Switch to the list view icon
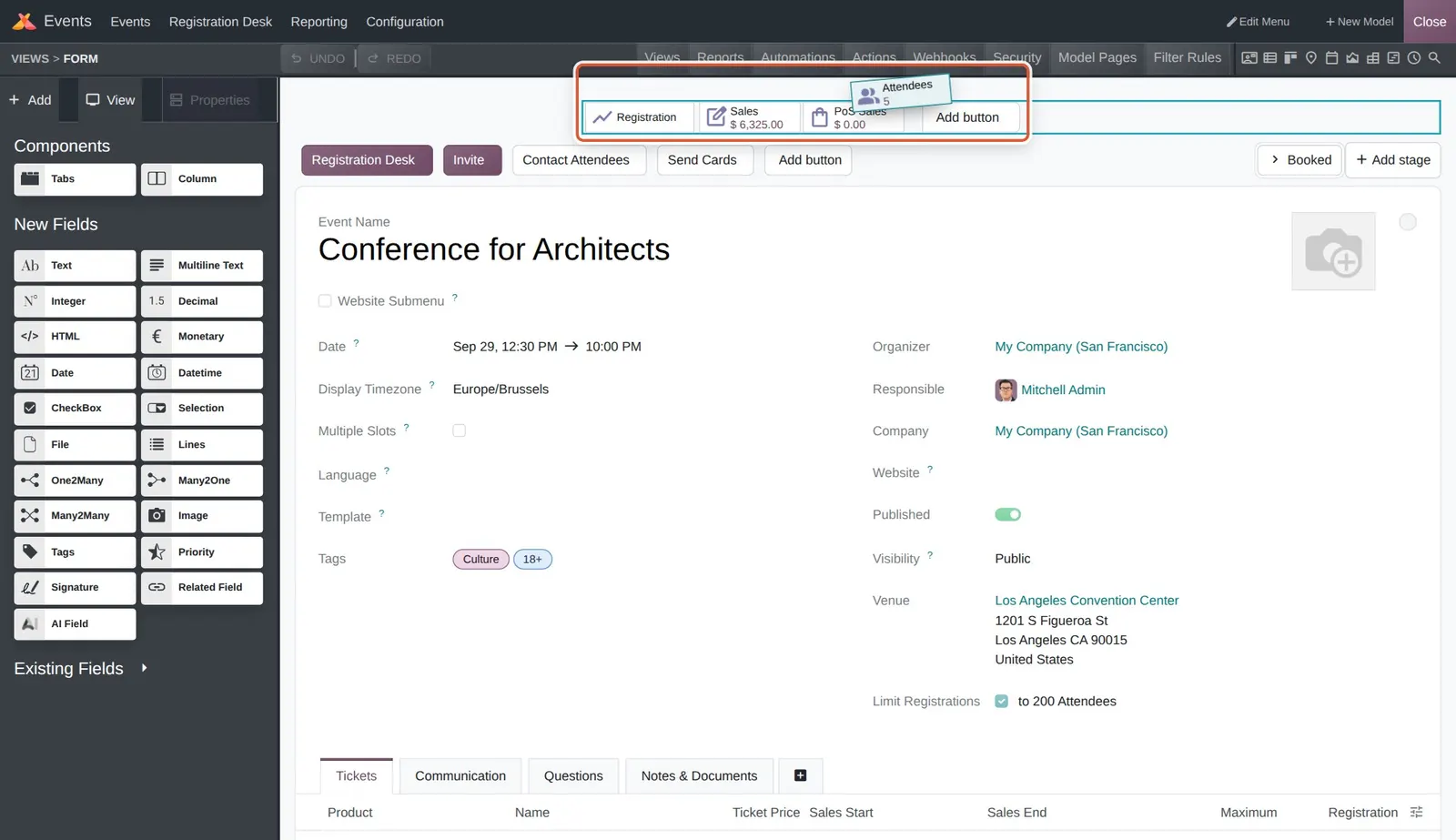The height and width of the screenshot is (840, 1456). pos(1270,57)
